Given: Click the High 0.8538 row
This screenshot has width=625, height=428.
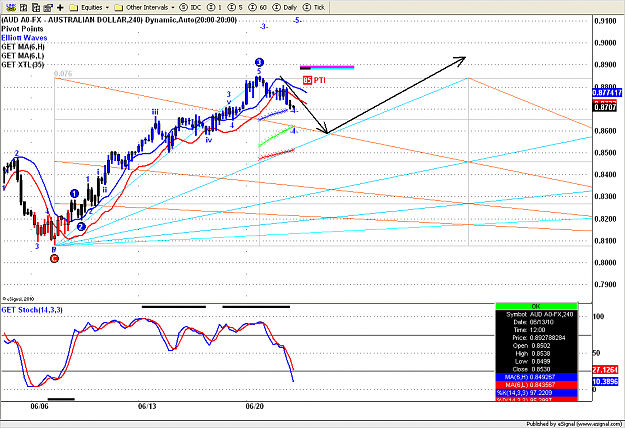Looking at the screenshot, I should coord(536,353).
